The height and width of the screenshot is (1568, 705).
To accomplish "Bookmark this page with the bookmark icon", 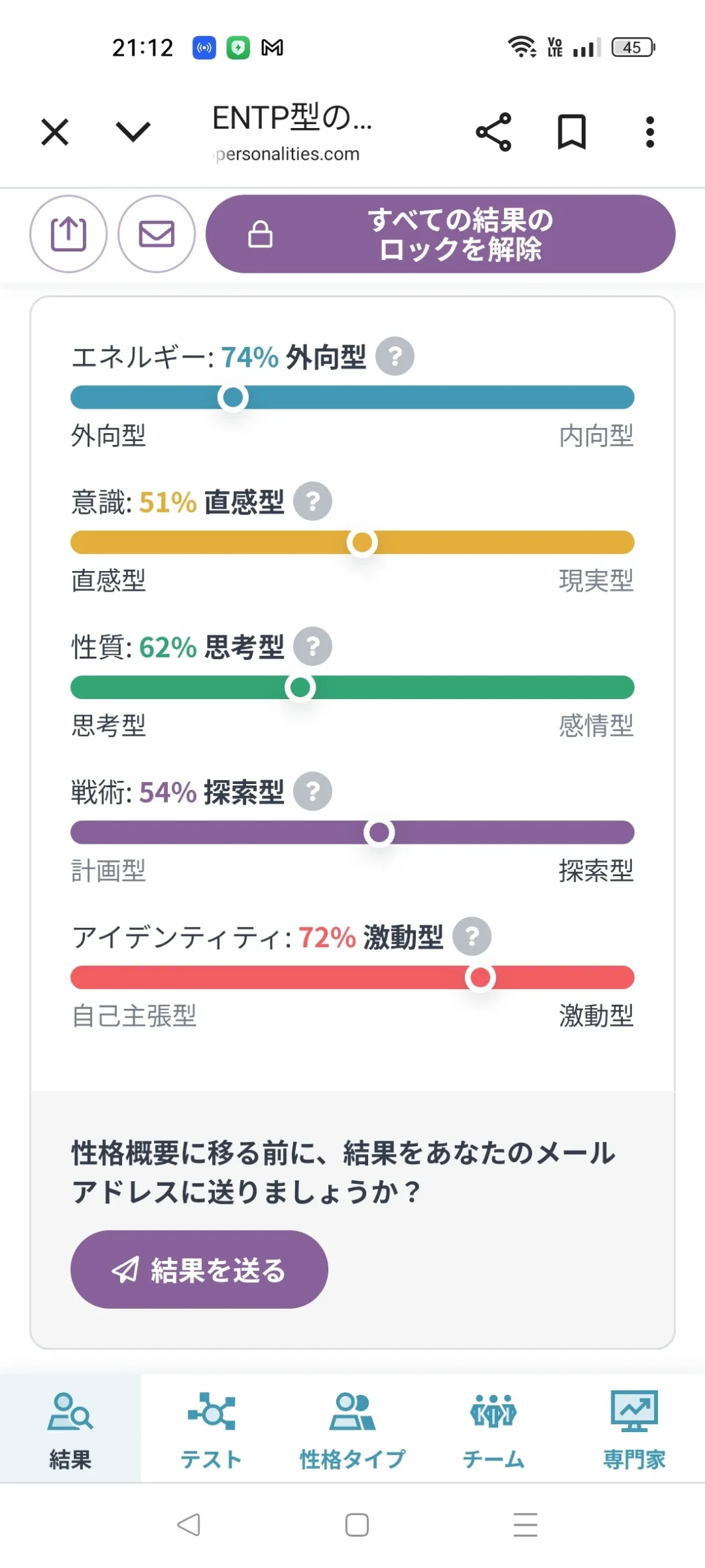I will [x=571, y=132].
